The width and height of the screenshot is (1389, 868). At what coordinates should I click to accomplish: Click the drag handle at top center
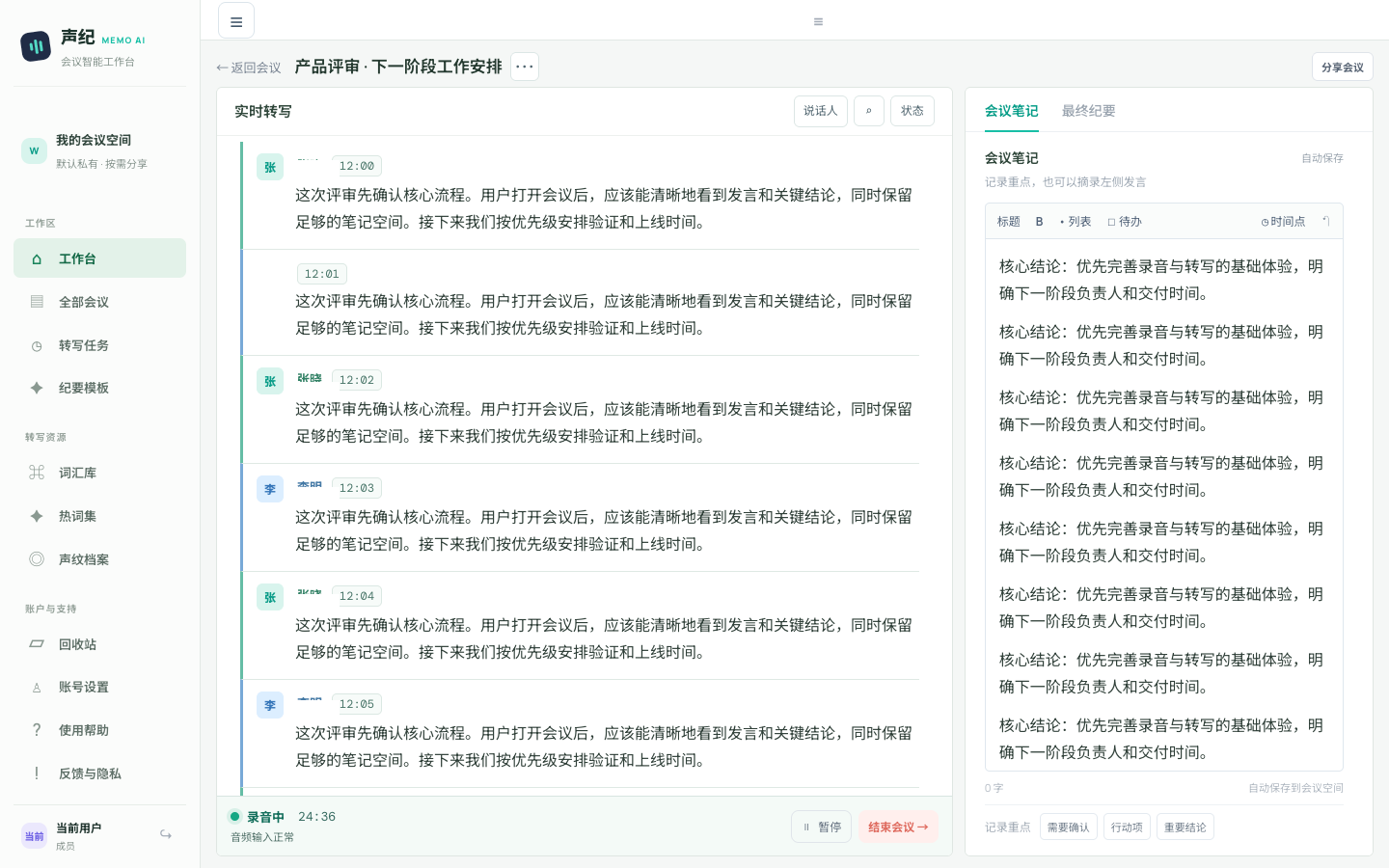(x=818, y=21)
